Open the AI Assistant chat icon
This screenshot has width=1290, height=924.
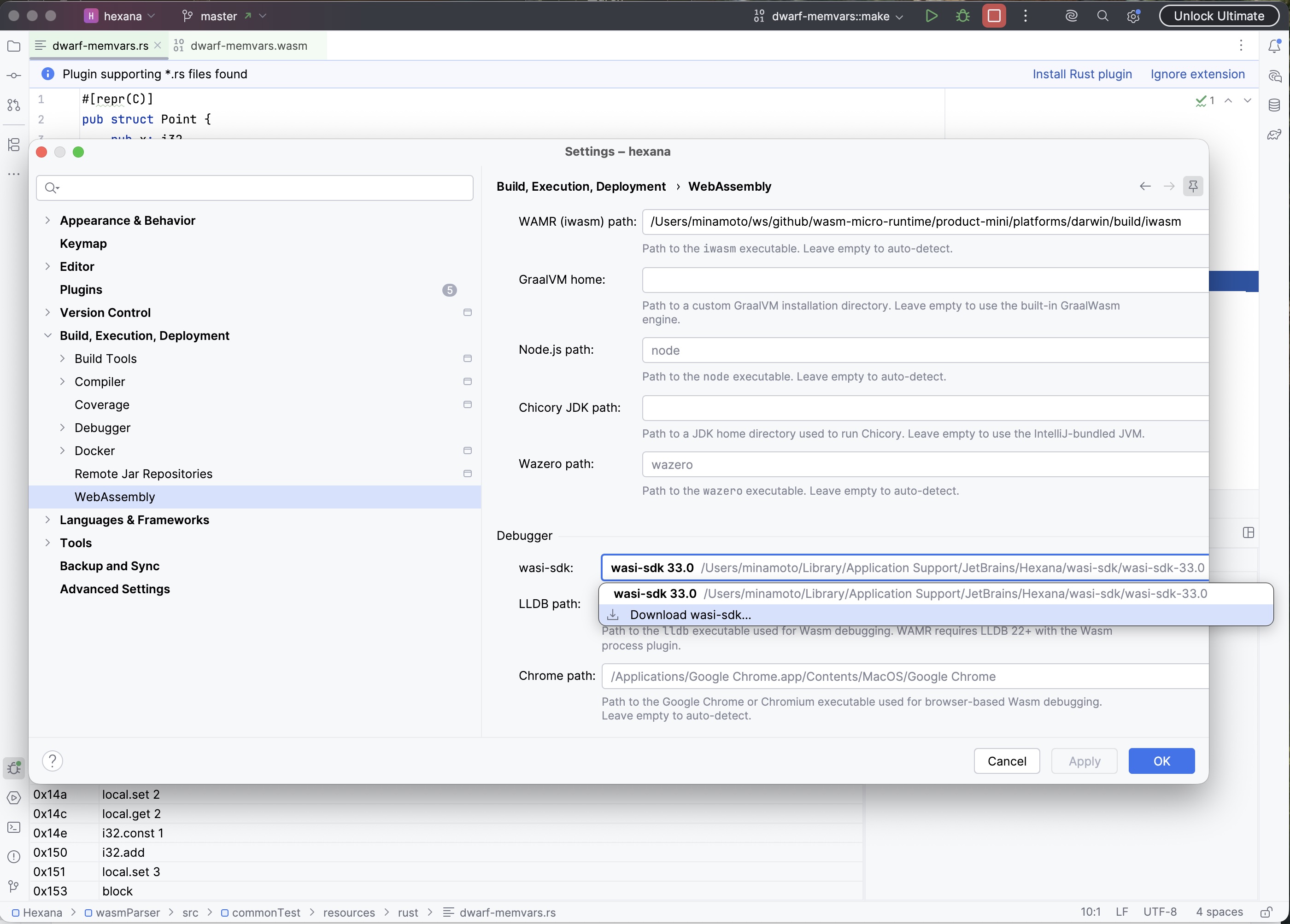point(1275,76)
